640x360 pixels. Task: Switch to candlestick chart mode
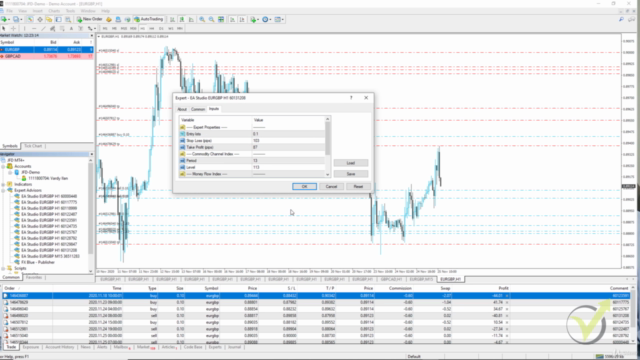(x=182, y=19)
